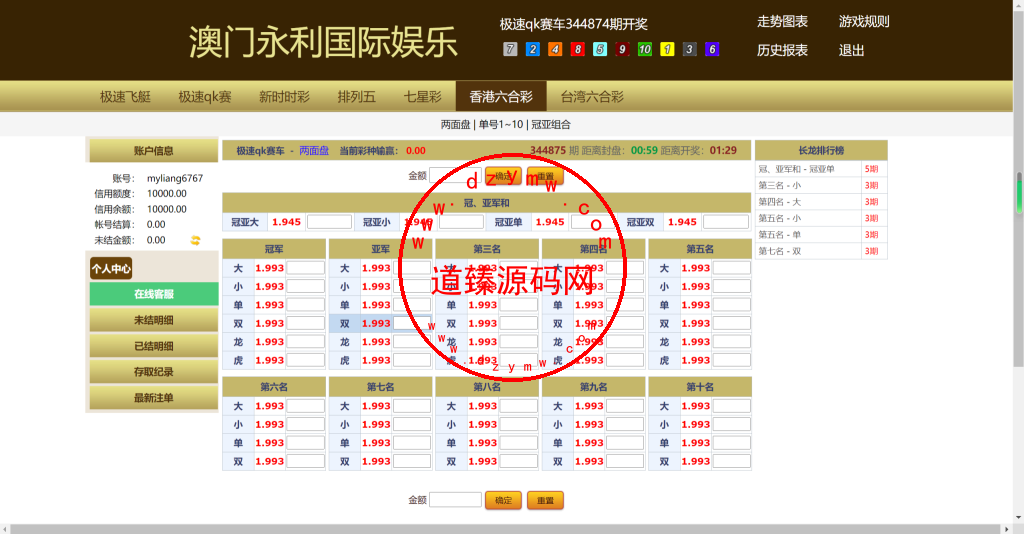Click bottom 确定 confirm button
1024x534 pixels.
503,500
